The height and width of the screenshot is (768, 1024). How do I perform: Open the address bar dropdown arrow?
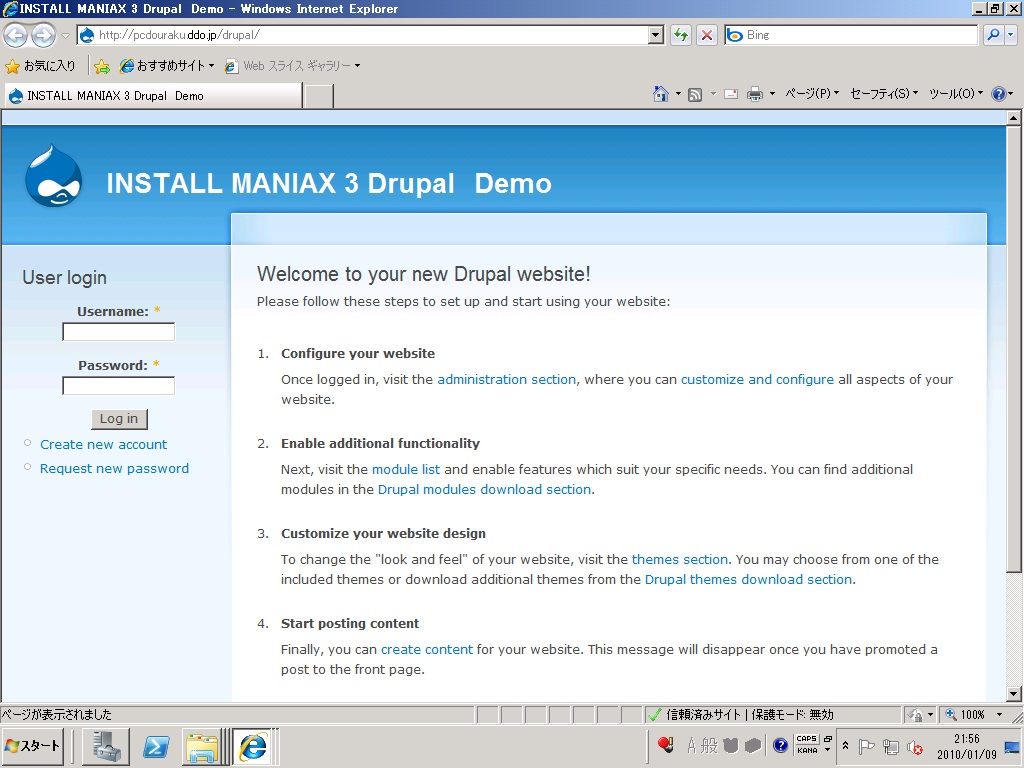point(655,34)
